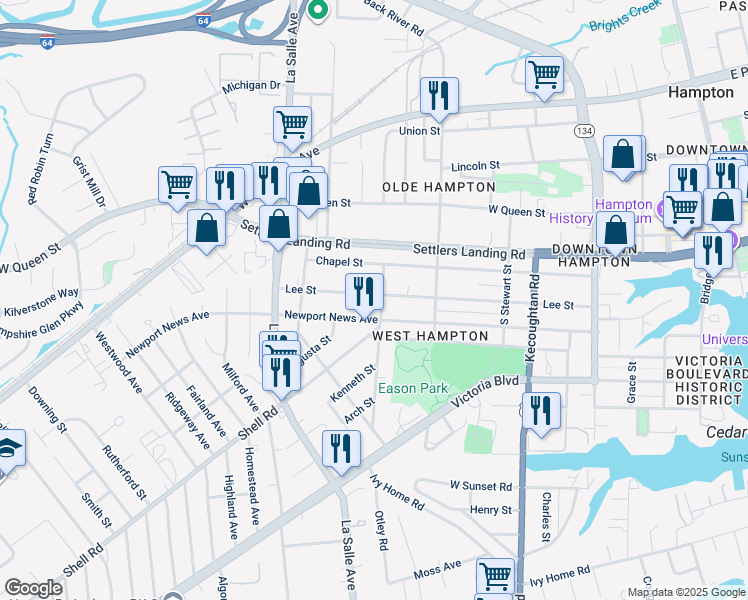Click the grocery cart marker by Hampton History Museum
Screen dimensions: 748x600
[x=683, y=213]
